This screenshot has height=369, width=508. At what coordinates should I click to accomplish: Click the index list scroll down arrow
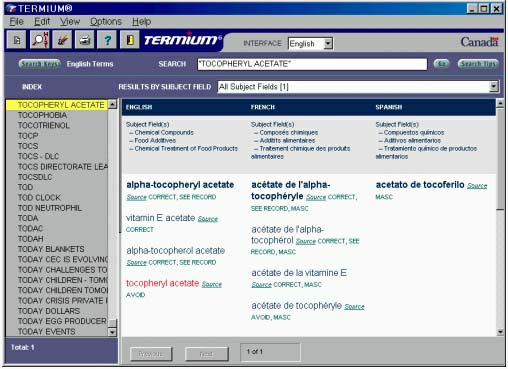tap(112, 332)
